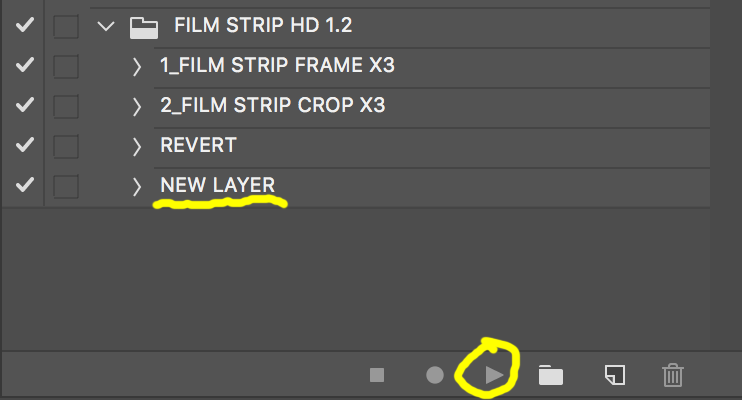The height and width of the screenshot is (400, 742).
Task: Click the Delete trash can icon
Action: (x=672, y=375)
